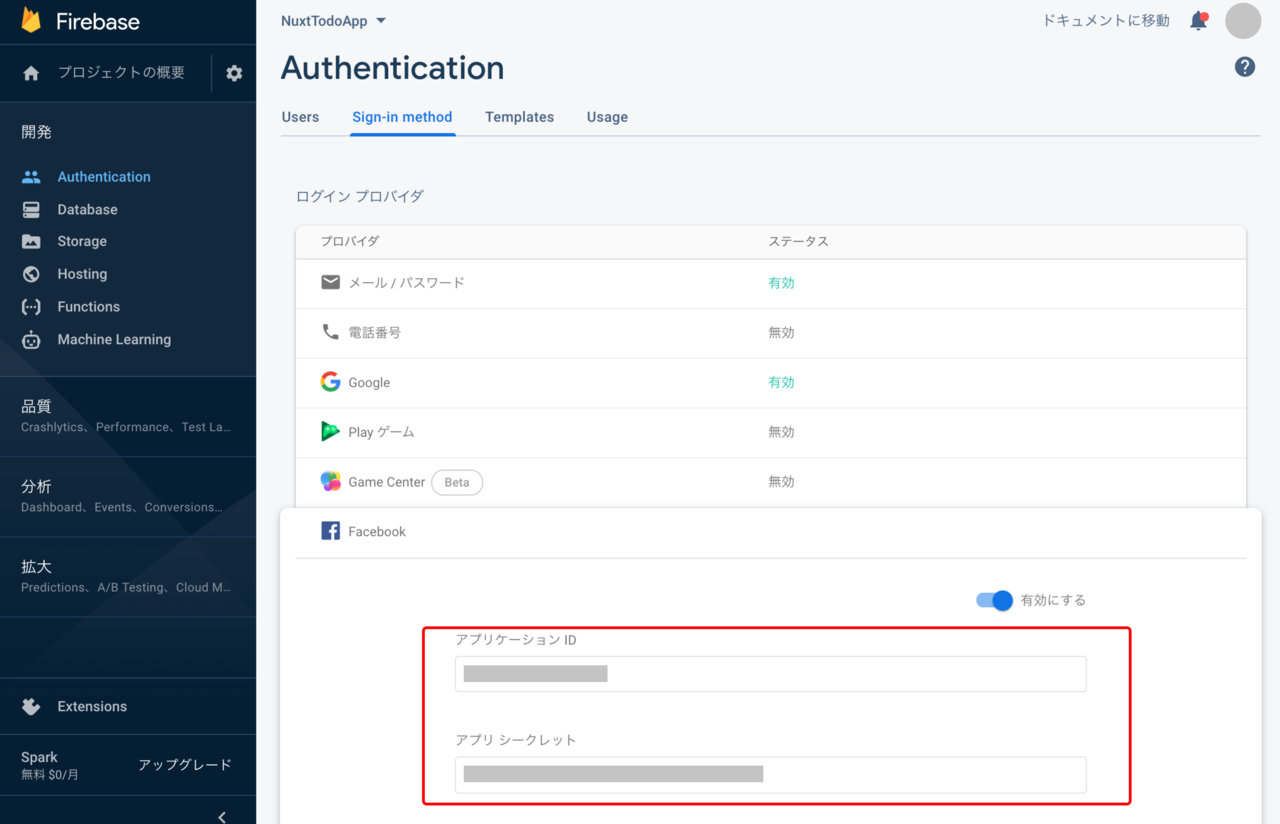The height and width of the screenshot is (824, 1280).
Task: Click the Facebook panel header
Action: pyautogui.click(x=770, y=532)
